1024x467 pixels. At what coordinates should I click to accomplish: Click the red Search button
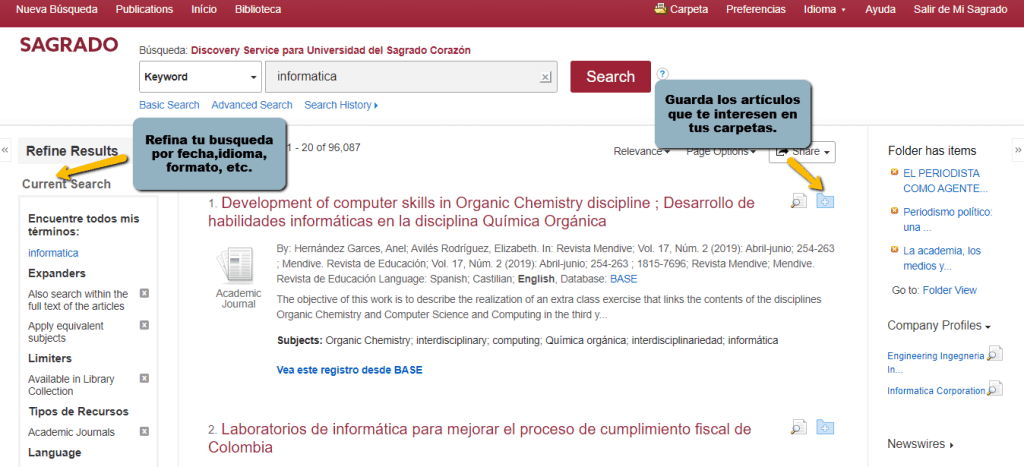(x=610, y=77)
